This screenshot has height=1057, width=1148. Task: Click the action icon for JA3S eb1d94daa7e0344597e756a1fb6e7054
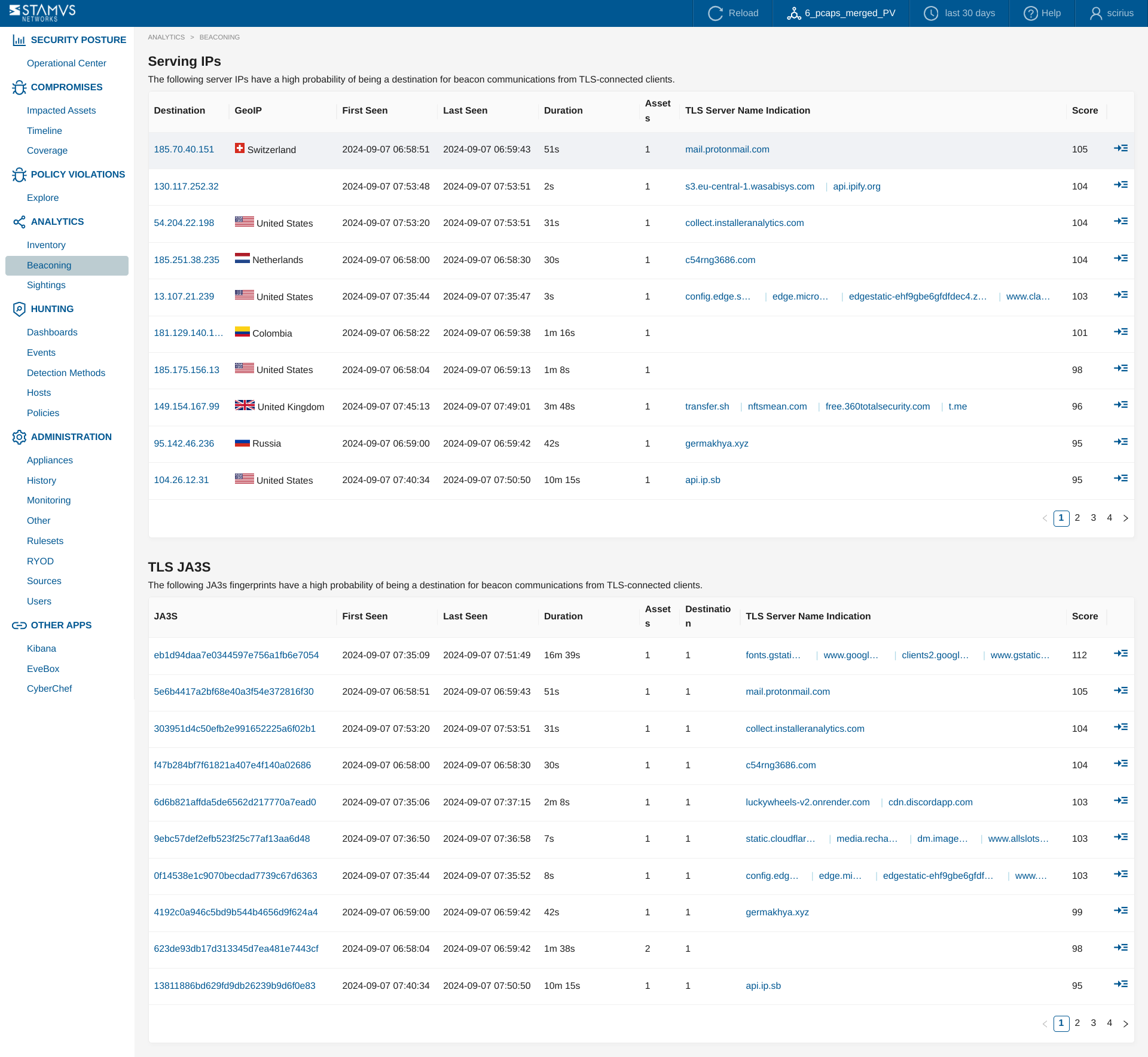pyautogui.click(x=1120, y=654)
